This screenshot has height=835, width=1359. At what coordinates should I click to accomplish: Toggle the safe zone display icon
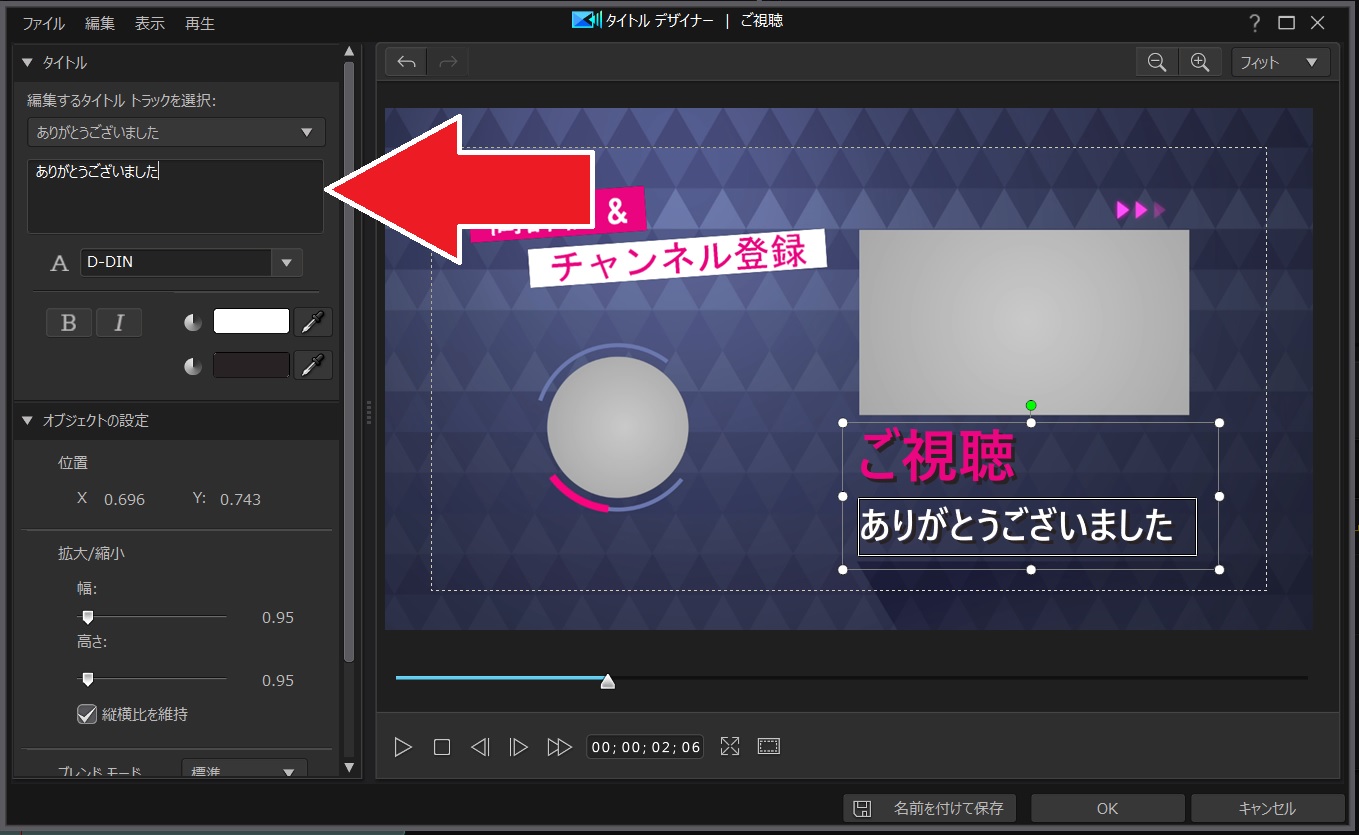click(x=768, y=746)
